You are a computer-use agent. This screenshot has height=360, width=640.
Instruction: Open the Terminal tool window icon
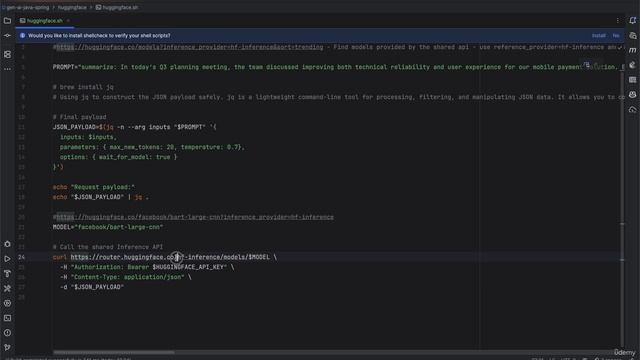coord(7,318)
